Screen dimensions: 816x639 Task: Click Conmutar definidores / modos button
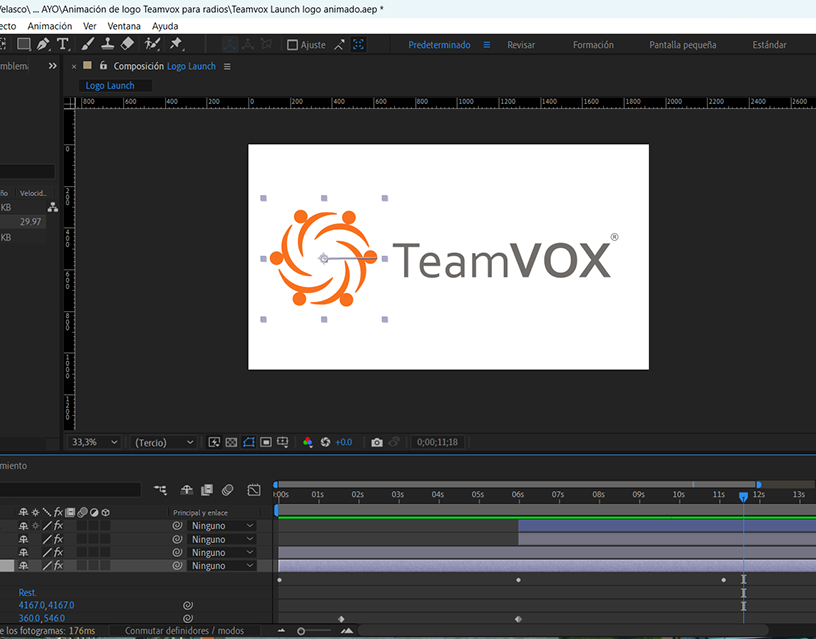184,631
